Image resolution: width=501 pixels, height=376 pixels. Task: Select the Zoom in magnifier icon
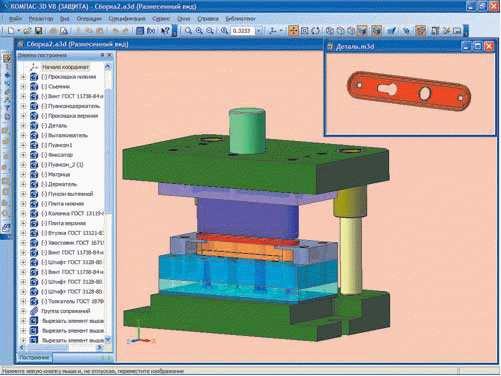pyautogui.click(x=199, y=31)
